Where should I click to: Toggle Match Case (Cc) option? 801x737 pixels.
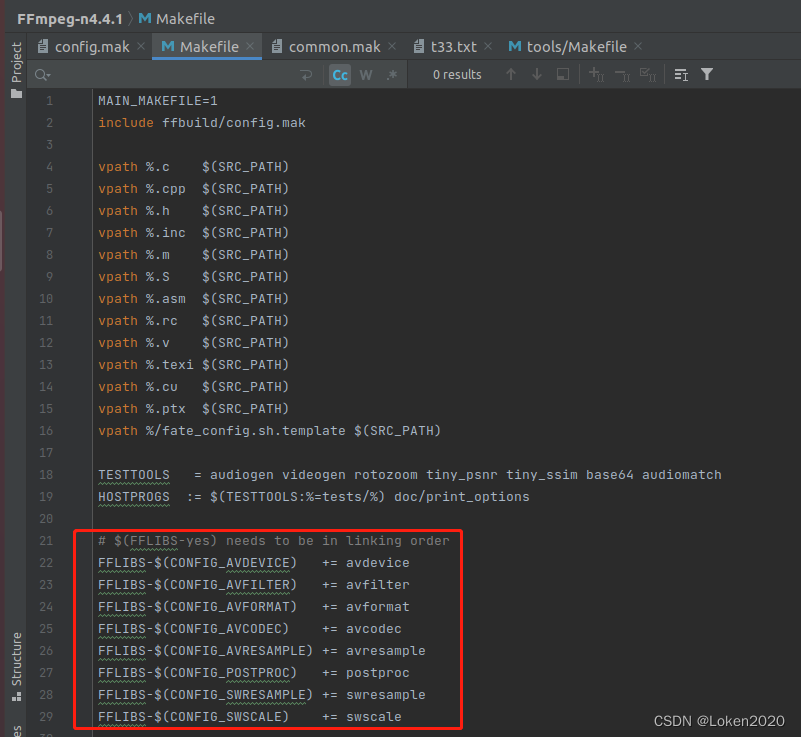coord(340,75)
